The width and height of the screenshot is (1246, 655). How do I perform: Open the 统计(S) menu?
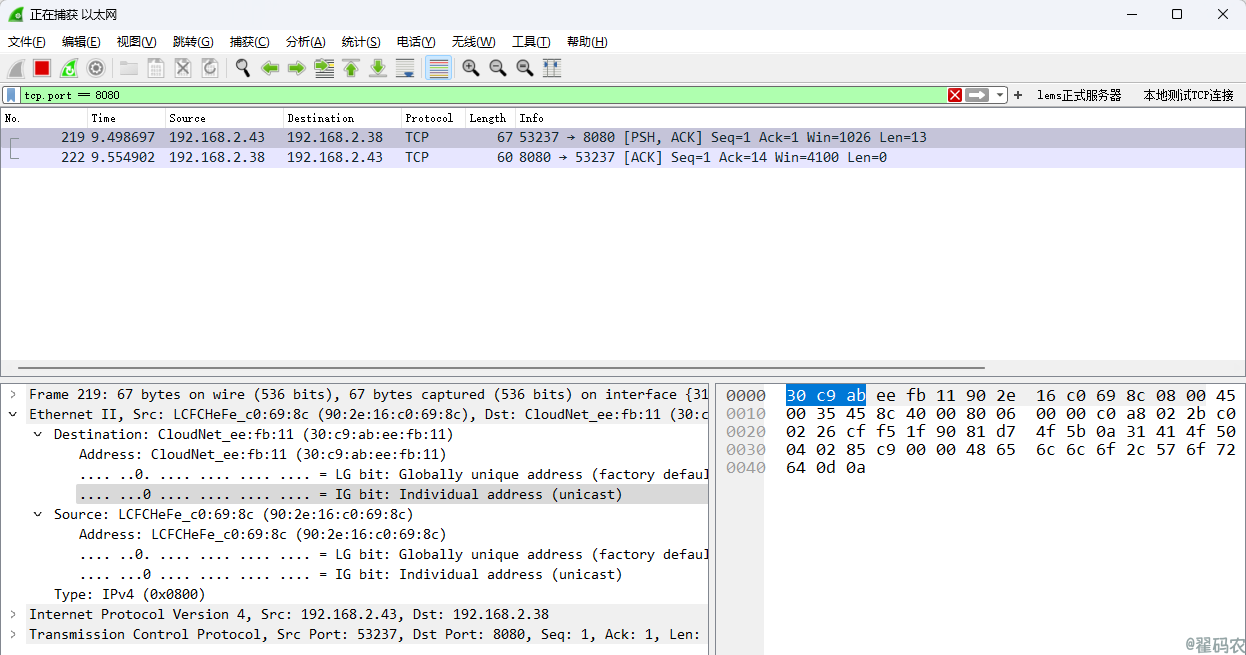point(361,42)
